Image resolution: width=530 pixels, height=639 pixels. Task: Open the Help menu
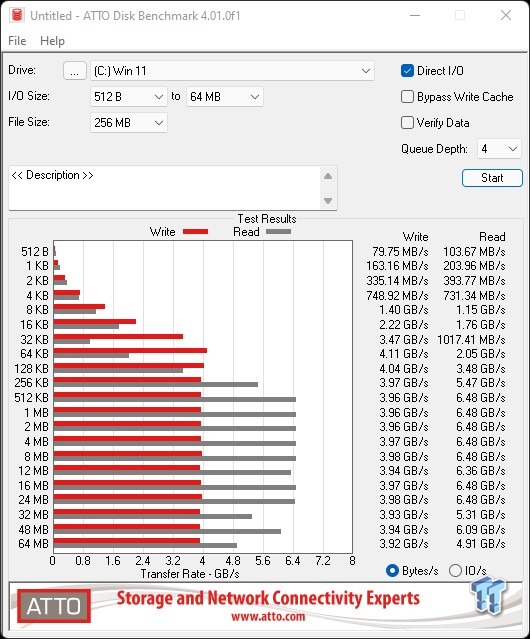pos(52,41)
